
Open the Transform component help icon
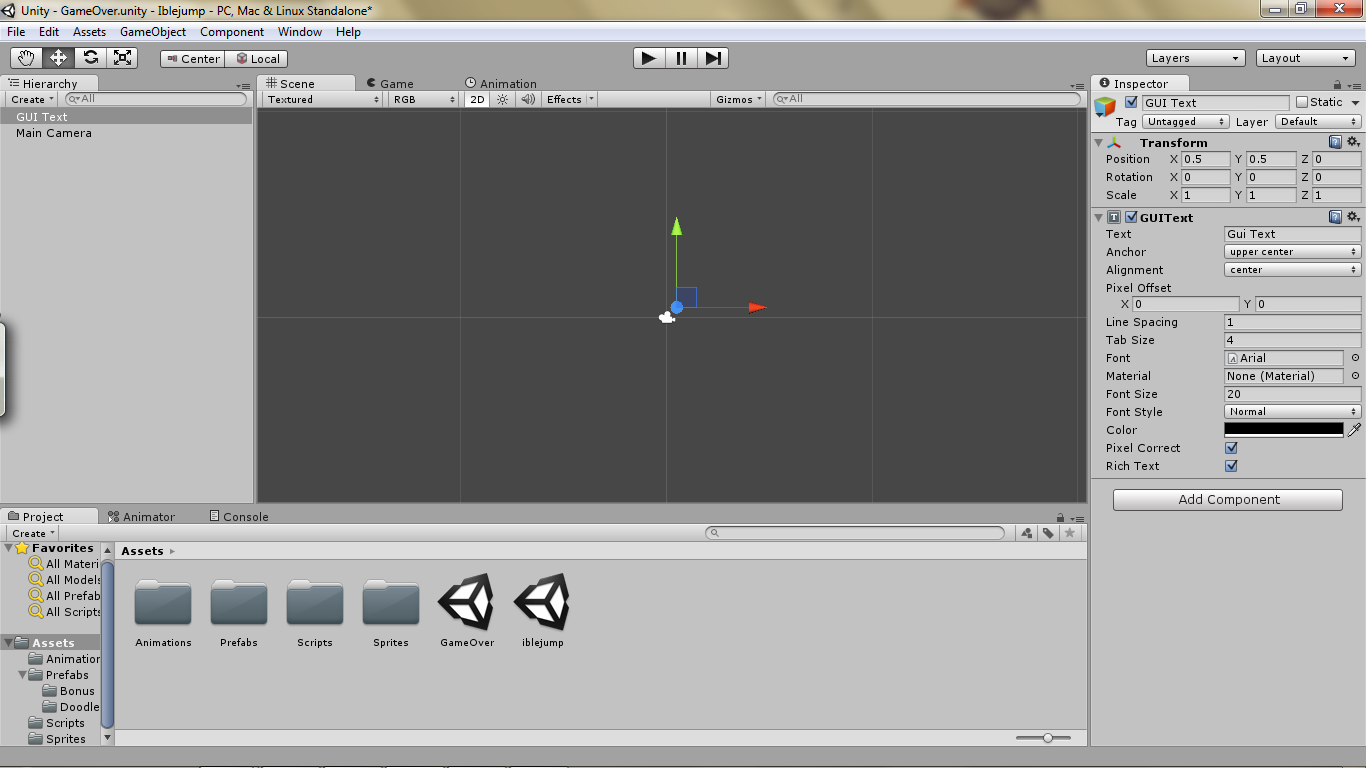1335,142
